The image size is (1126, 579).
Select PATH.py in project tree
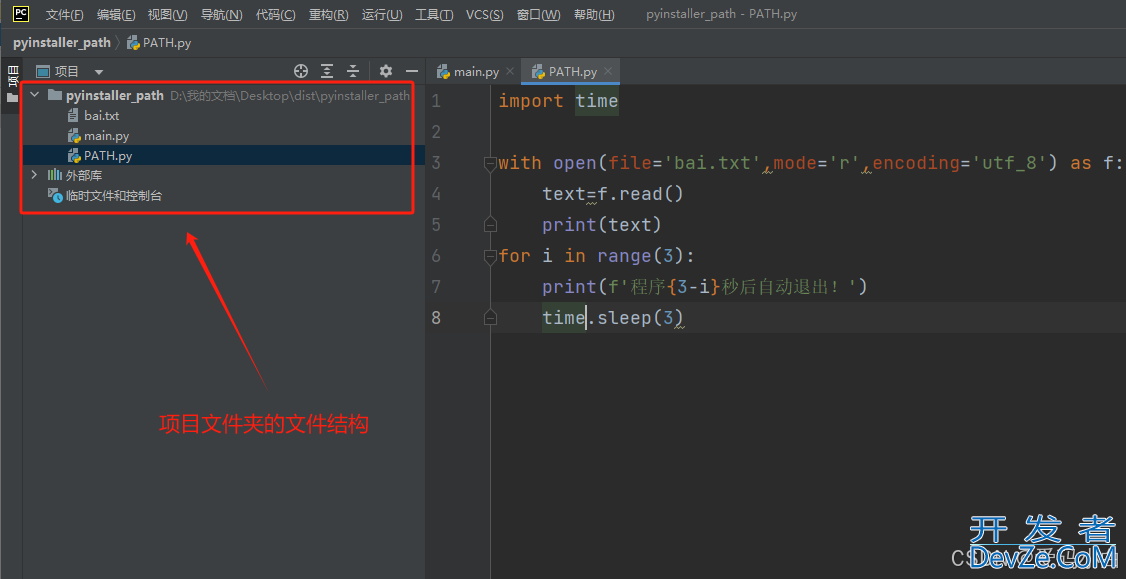(x=108, y=155)
